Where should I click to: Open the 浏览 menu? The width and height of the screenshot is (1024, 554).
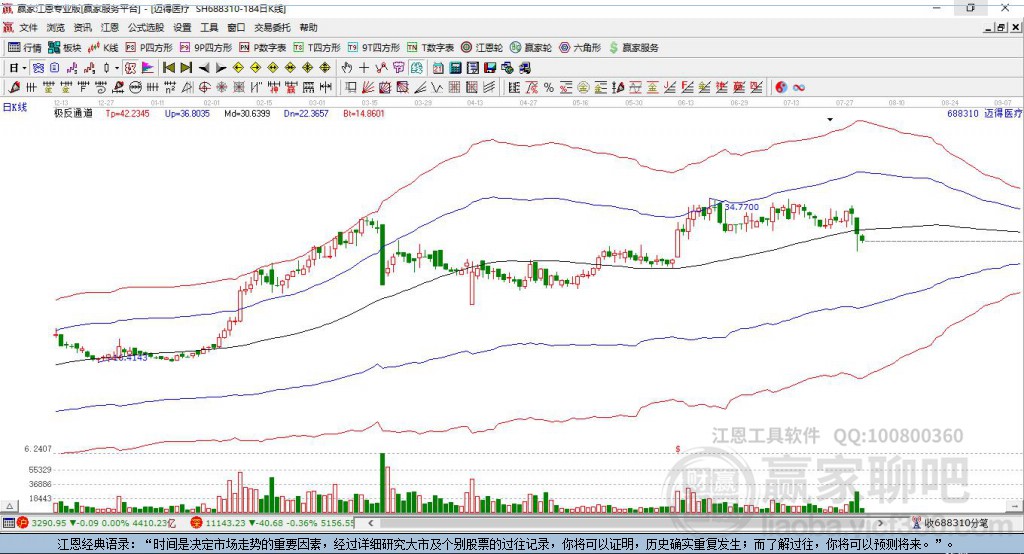(56, 27)
